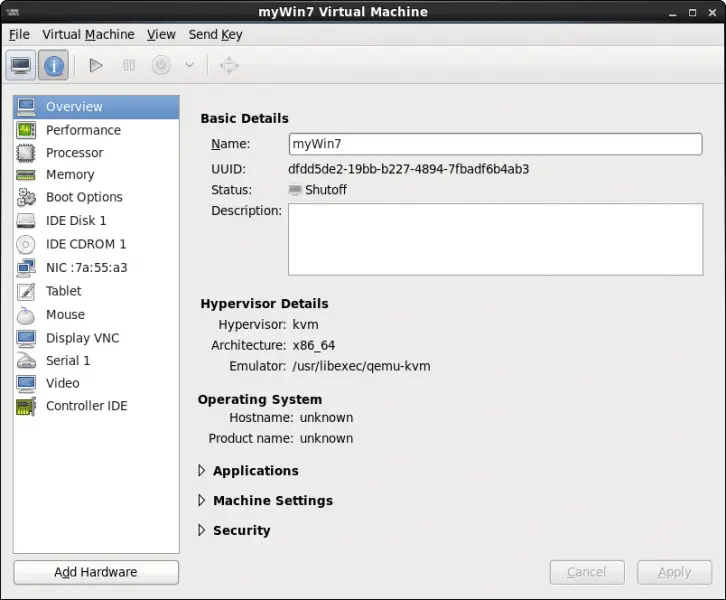This screenshot has width=726, height=600.
Task: Click the Pause virtual machine icon
Action: (x=128, y=66)
